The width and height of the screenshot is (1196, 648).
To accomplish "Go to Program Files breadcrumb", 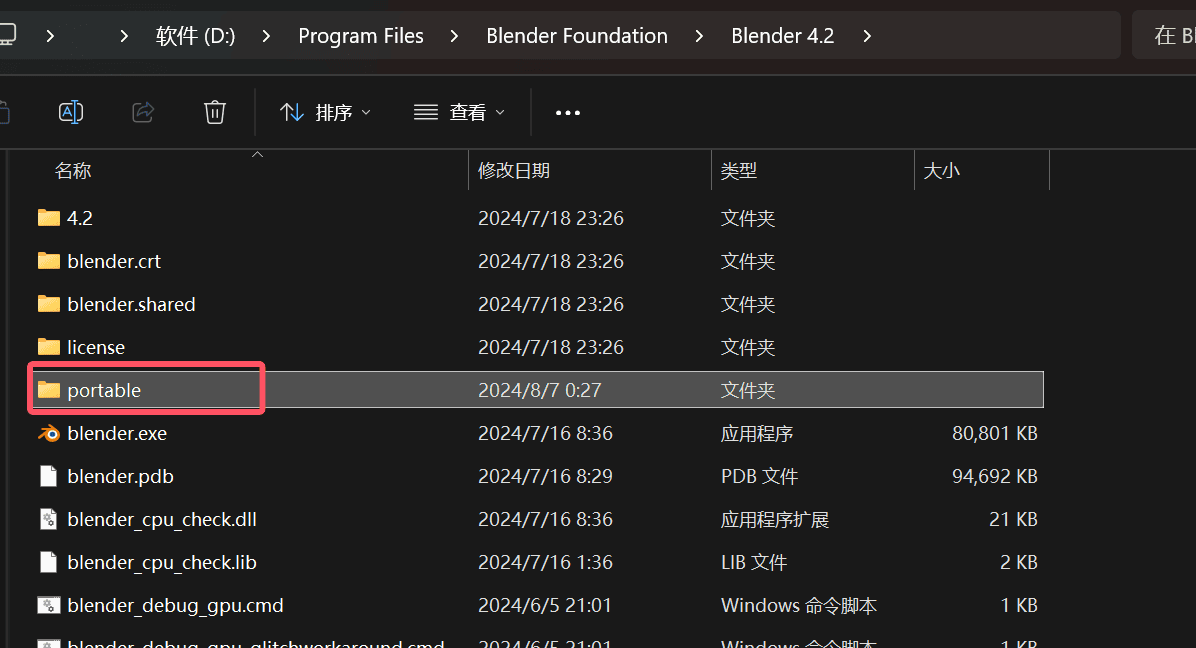I will [x=361, y=36].
